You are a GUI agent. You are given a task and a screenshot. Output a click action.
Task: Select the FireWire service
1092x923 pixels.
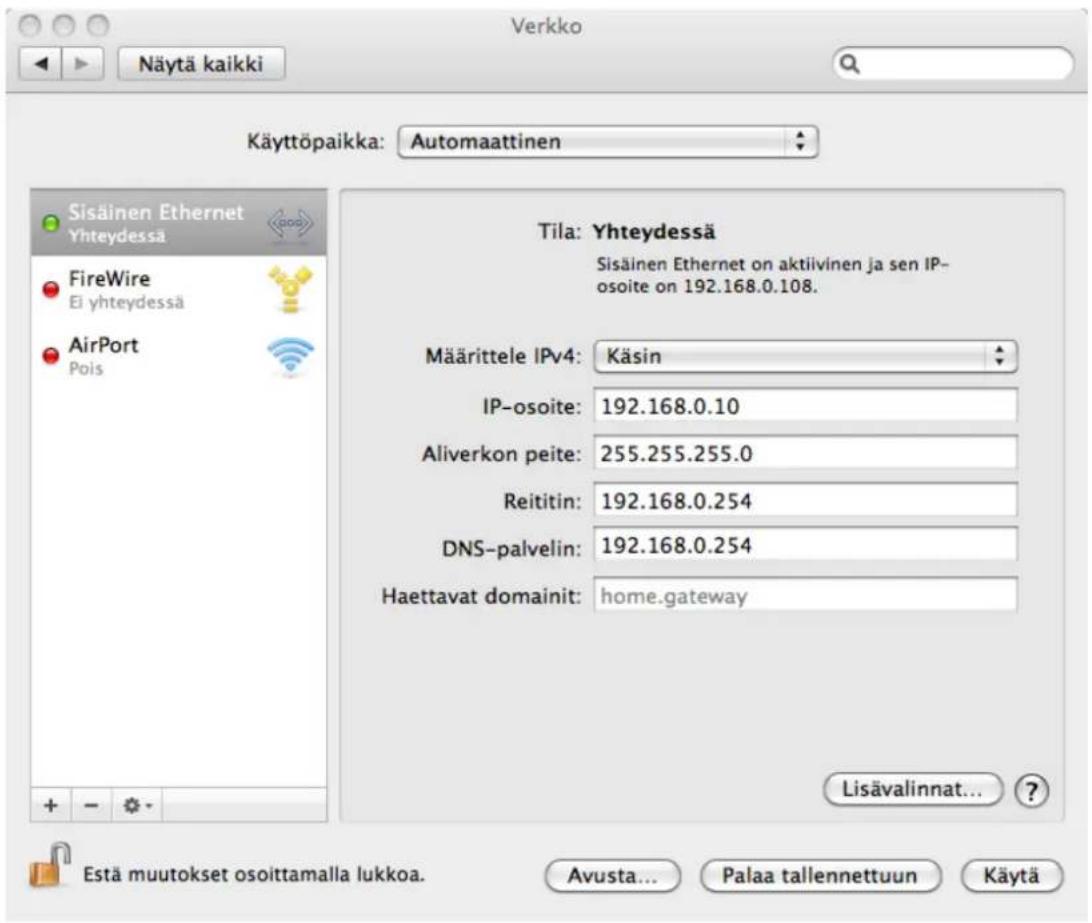tap(178, 289)
